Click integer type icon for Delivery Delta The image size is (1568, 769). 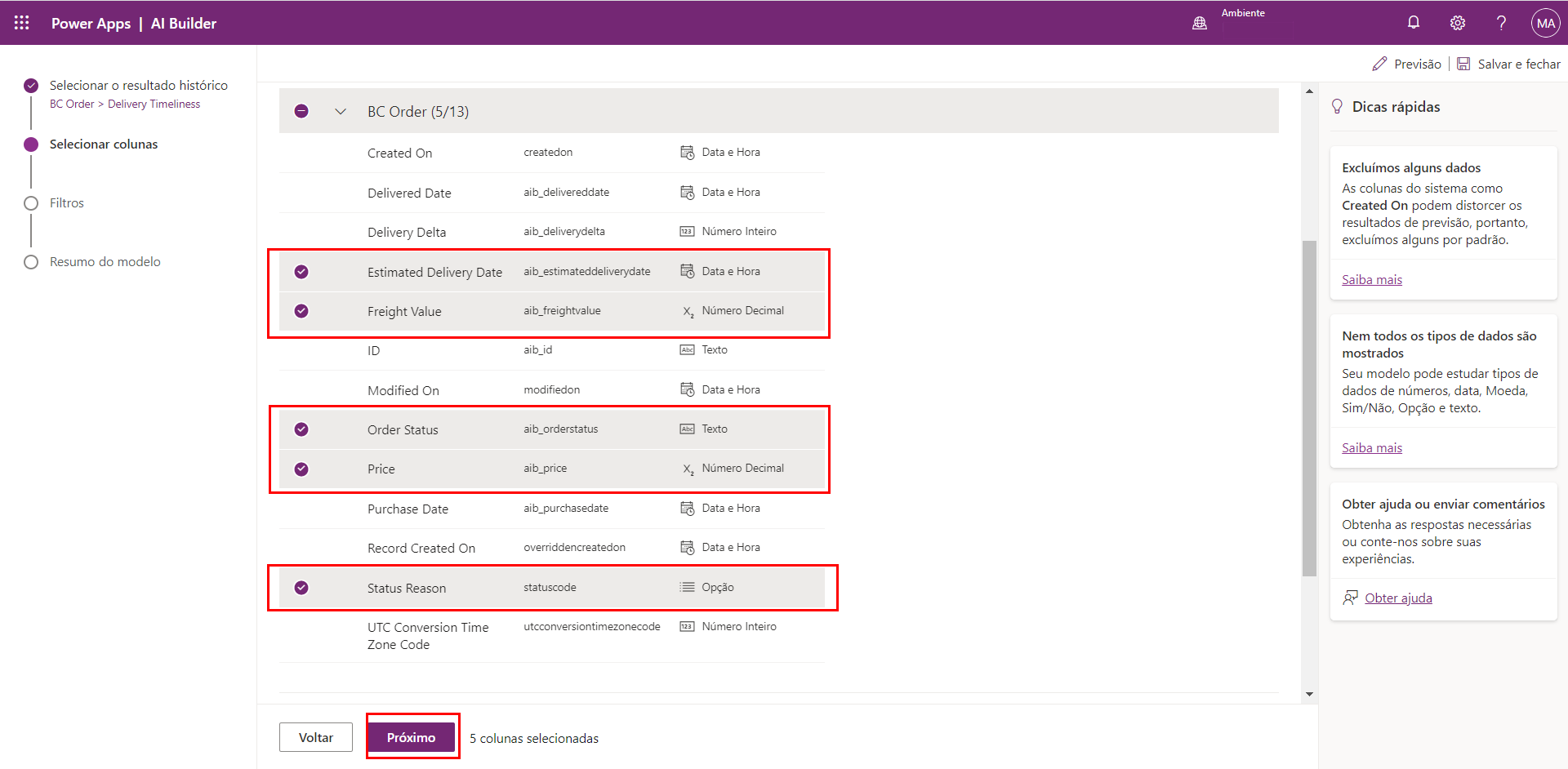point(687,232)
